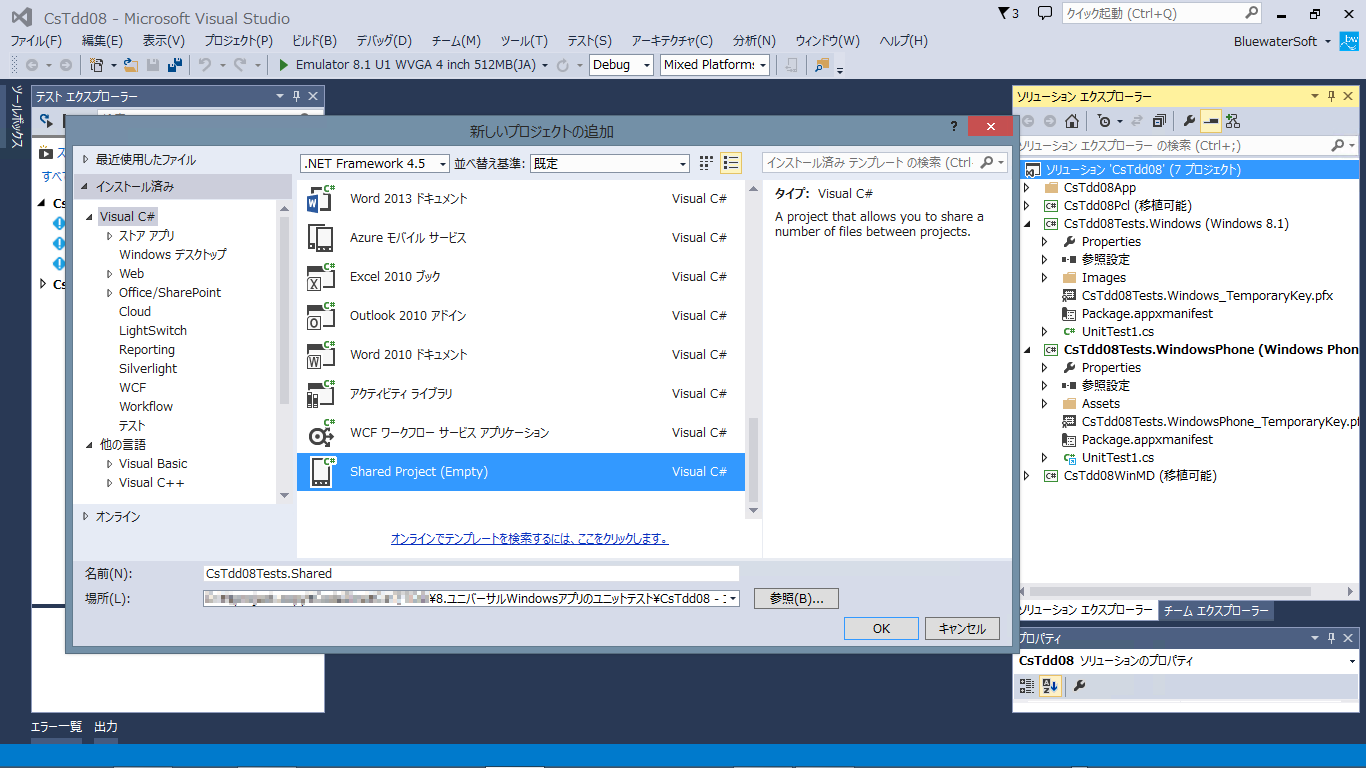Switch to the チーム エクスプローラー tab
The width and height of the screenshot is (1366, 768).
pyautogui.click(x=1216, y=611)
